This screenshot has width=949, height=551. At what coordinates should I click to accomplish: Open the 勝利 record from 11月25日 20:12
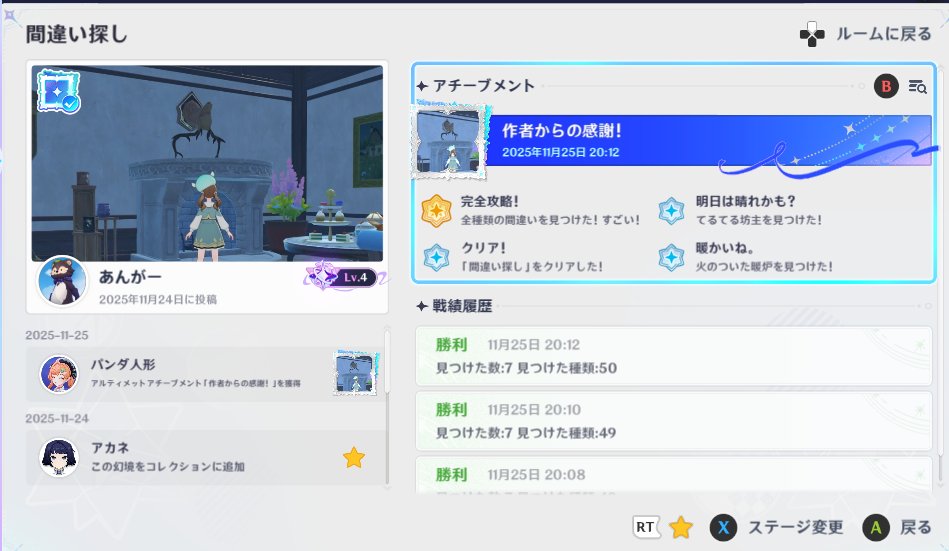click(674, 356)
